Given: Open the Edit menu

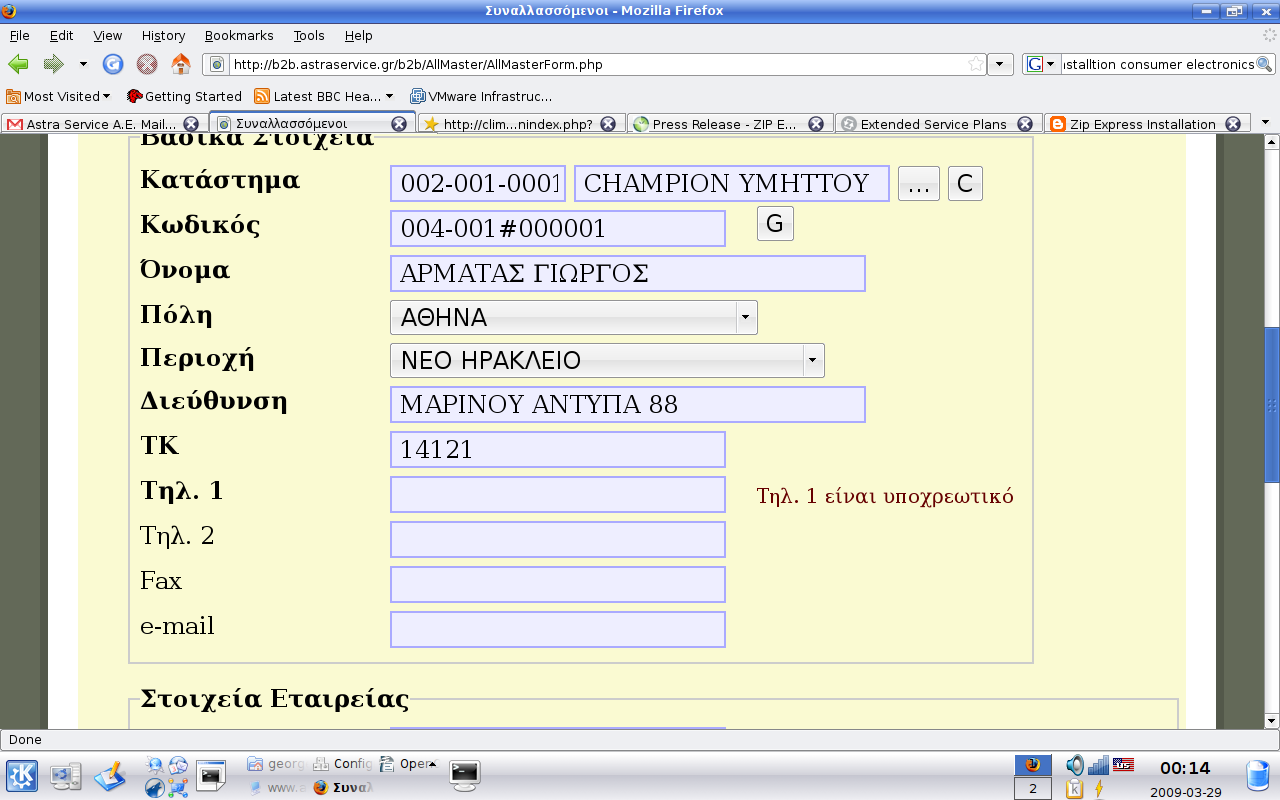Looking at the screenshot, I should 62,35.
